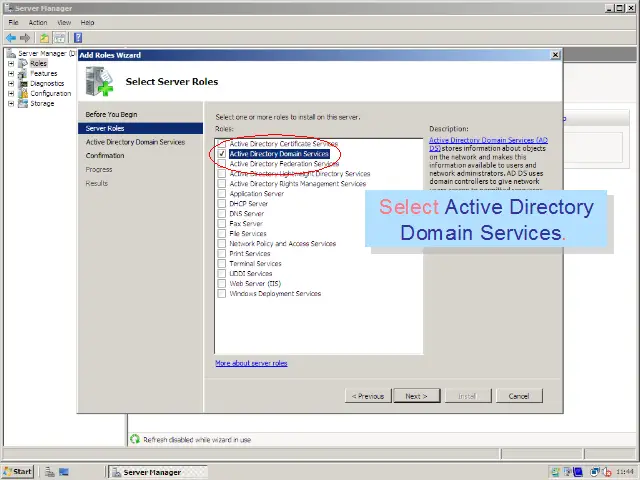Open Active Directory Domain Services description link
Viewport: 640px width, 480px height.
[x=488, y=144]
